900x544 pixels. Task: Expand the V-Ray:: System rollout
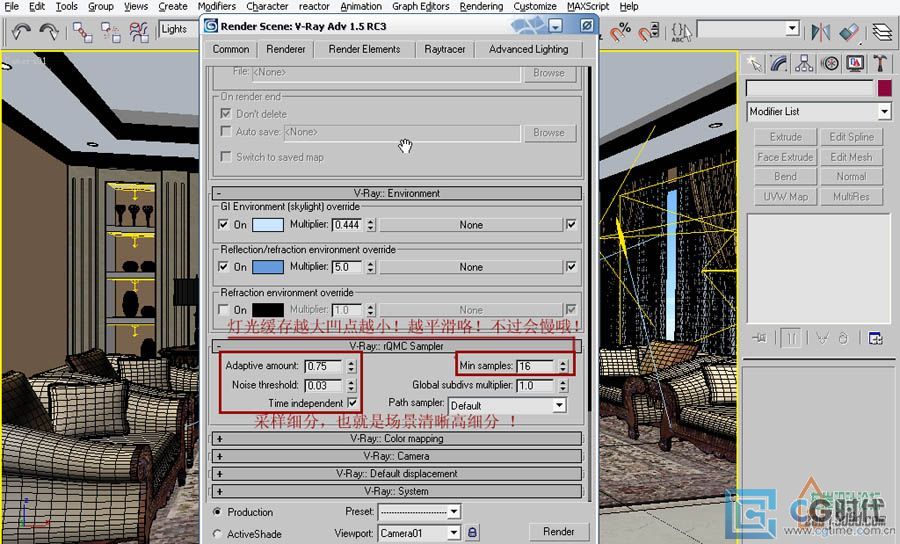pos(397,491)
